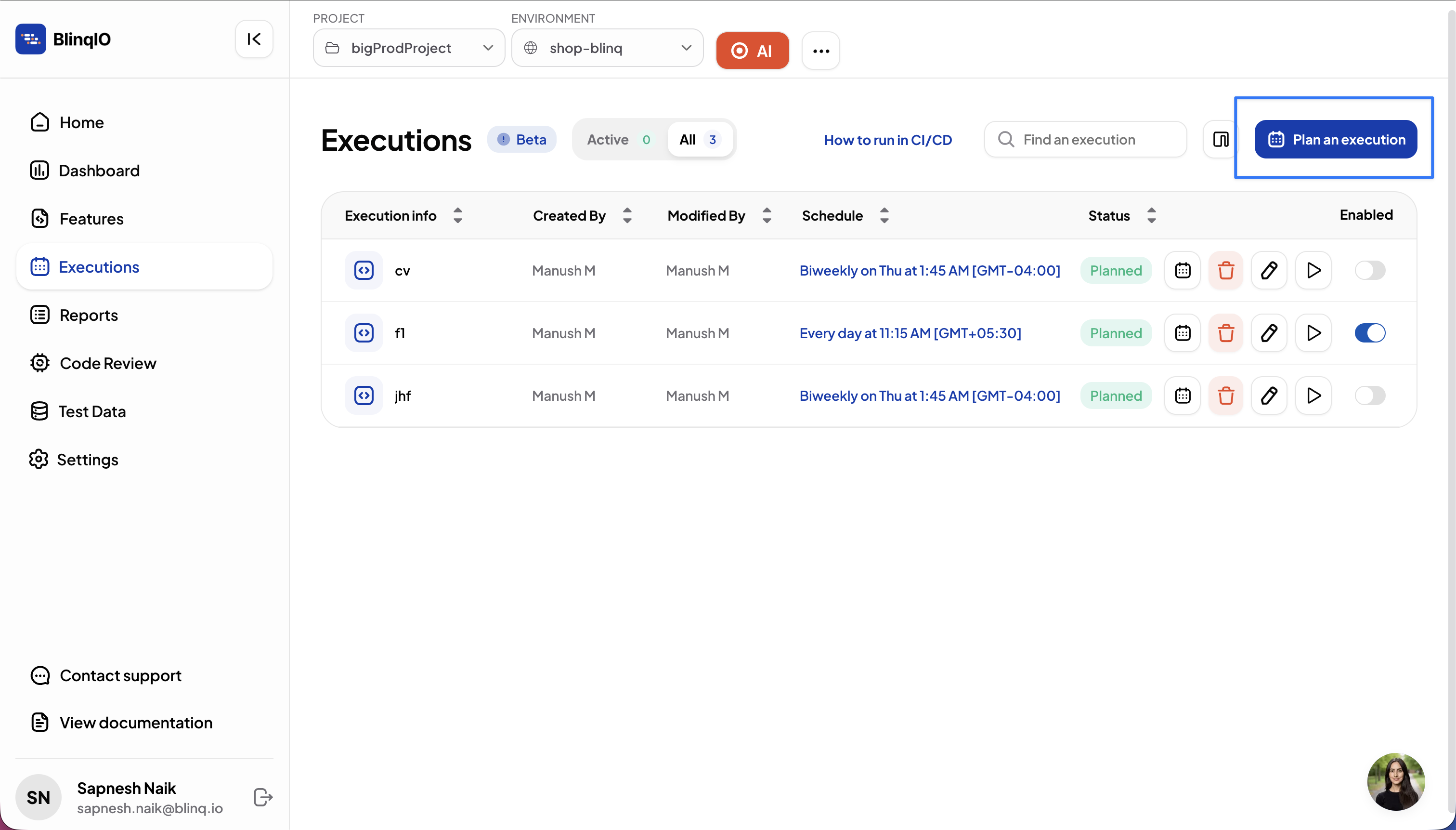Run the jhf execution with play icon
Viewport: 1456px width, 830px height.
coord(1313,395)
